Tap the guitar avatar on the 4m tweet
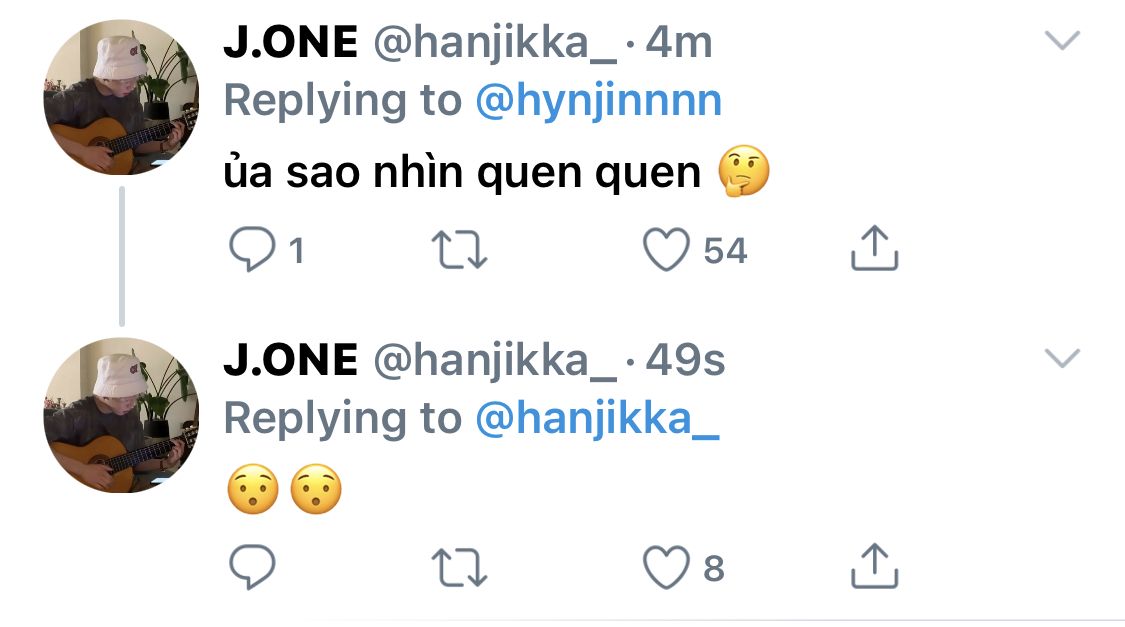The height and width of the screenshot is (627, 1125). [x=121, y=97]
